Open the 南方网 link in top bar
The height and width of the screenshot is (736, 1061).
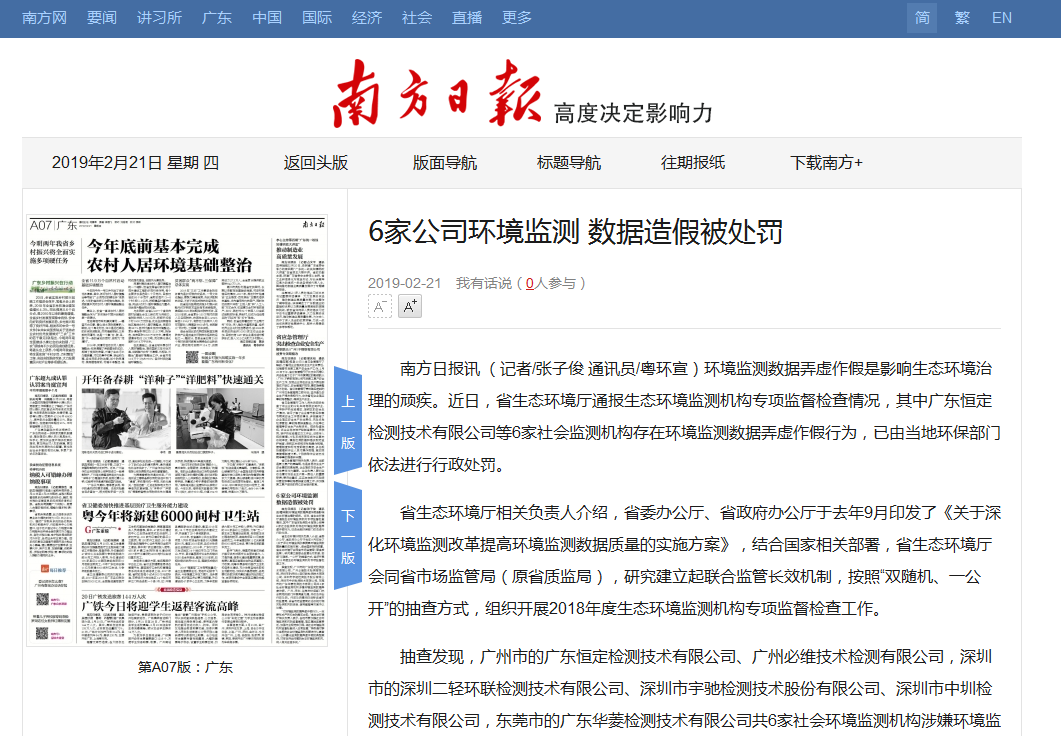tap(44, 18)
